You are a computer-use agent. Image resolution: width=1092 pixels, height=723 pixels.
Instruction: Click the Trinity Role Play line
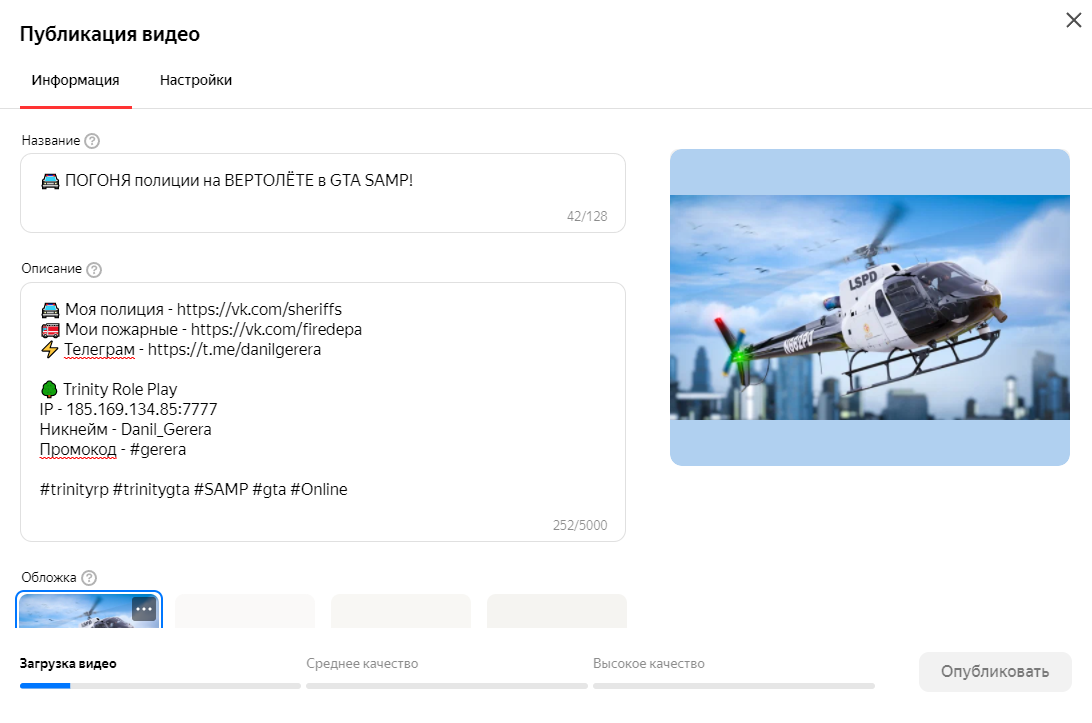point(109,389)
